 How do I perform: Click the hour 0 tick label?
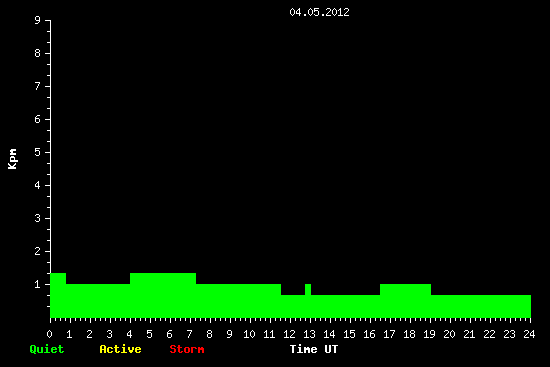pyautogui.click(x=49, y=334)
